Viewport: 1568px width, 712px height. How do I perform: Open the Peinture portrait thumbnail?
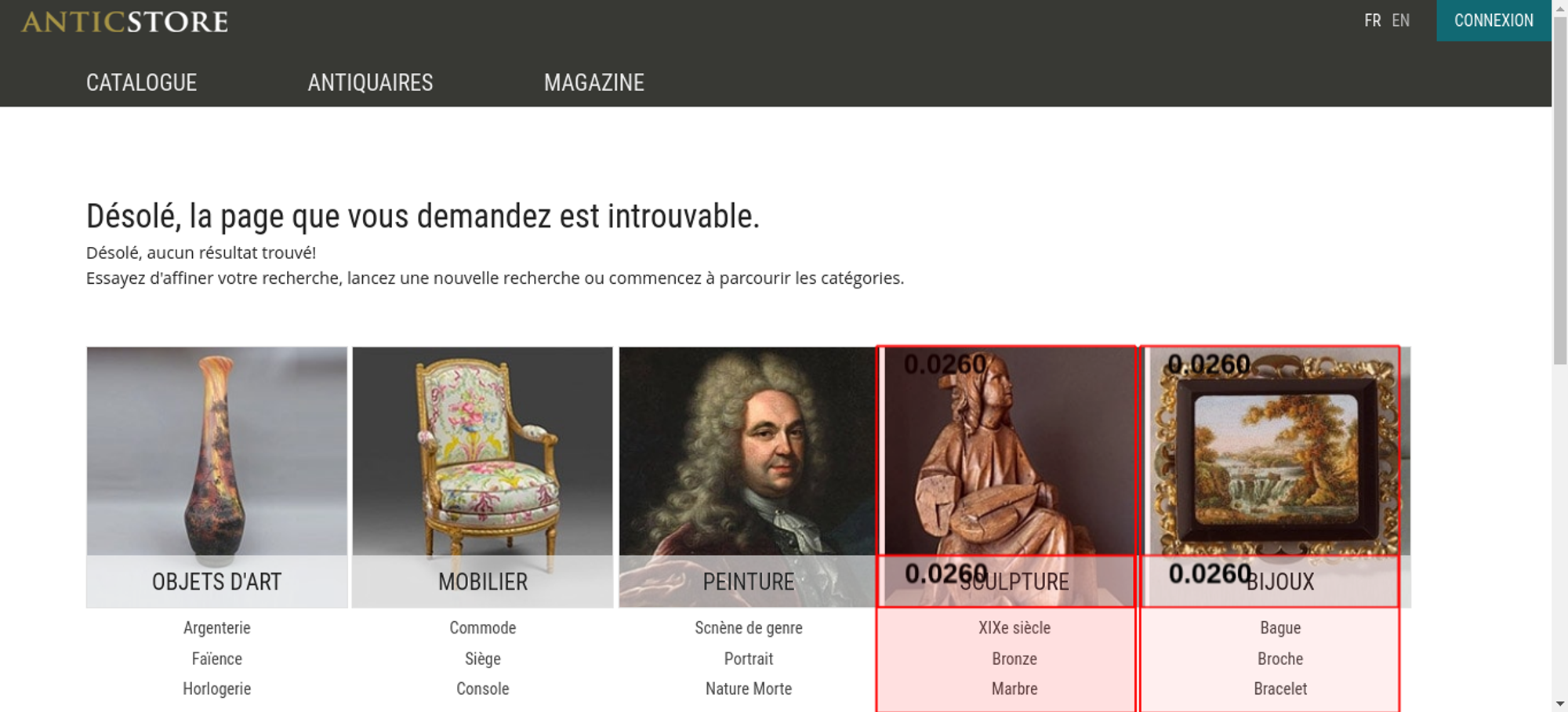747,477
